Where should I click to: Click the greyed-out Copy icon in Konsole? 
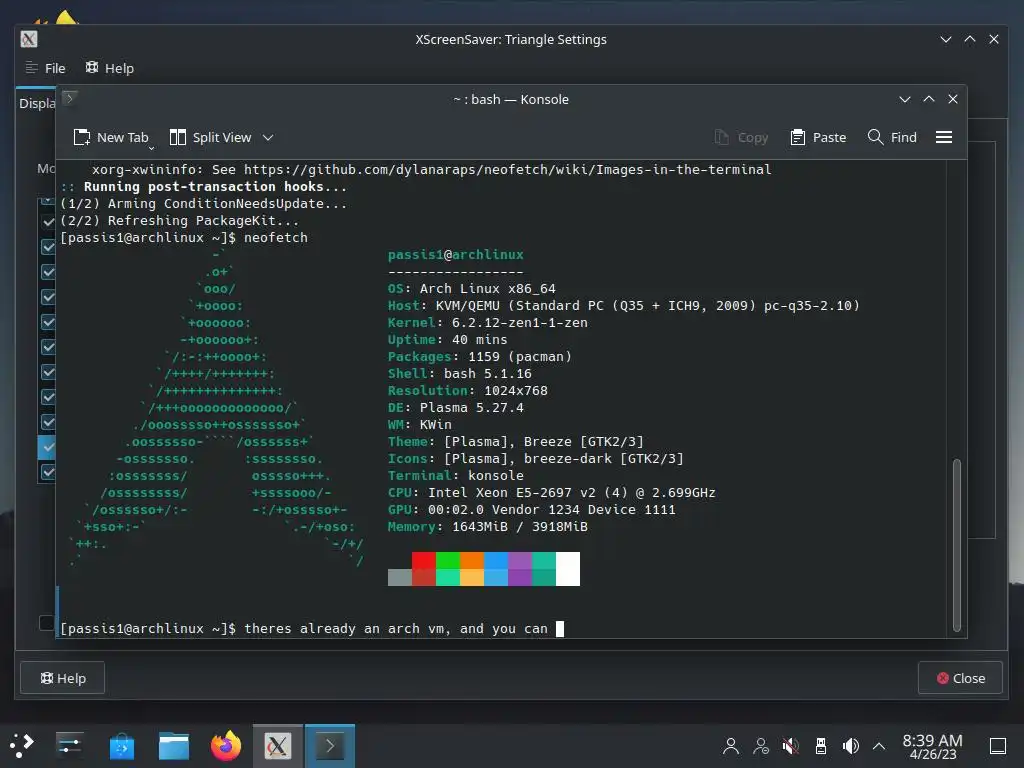click(x=722, y=137)
